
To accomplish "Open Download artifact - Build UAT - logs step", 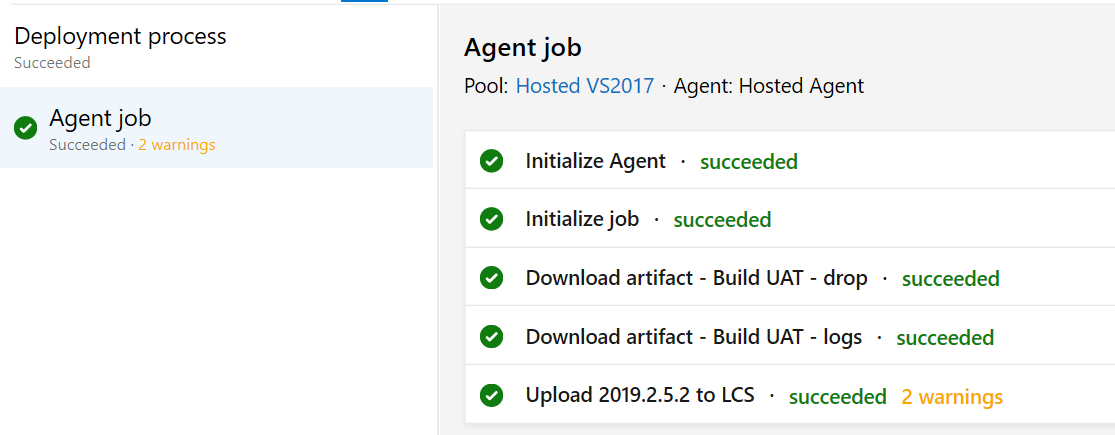I will pyautogui.click(x=789, y=336).
